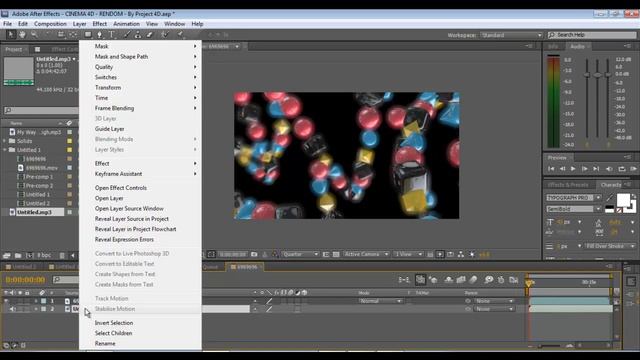Click Play in the Preview panel
Screen dimensions: 640x360
point(573,169)
